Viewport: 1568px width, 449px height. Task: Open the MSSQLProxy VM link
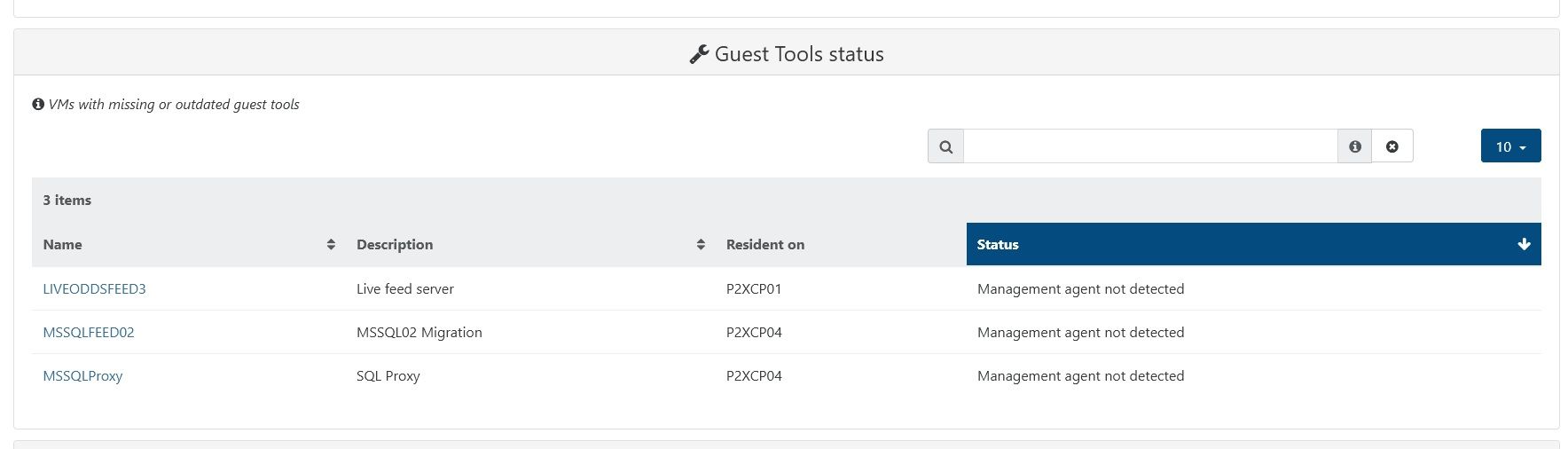[x=82, y=376]
